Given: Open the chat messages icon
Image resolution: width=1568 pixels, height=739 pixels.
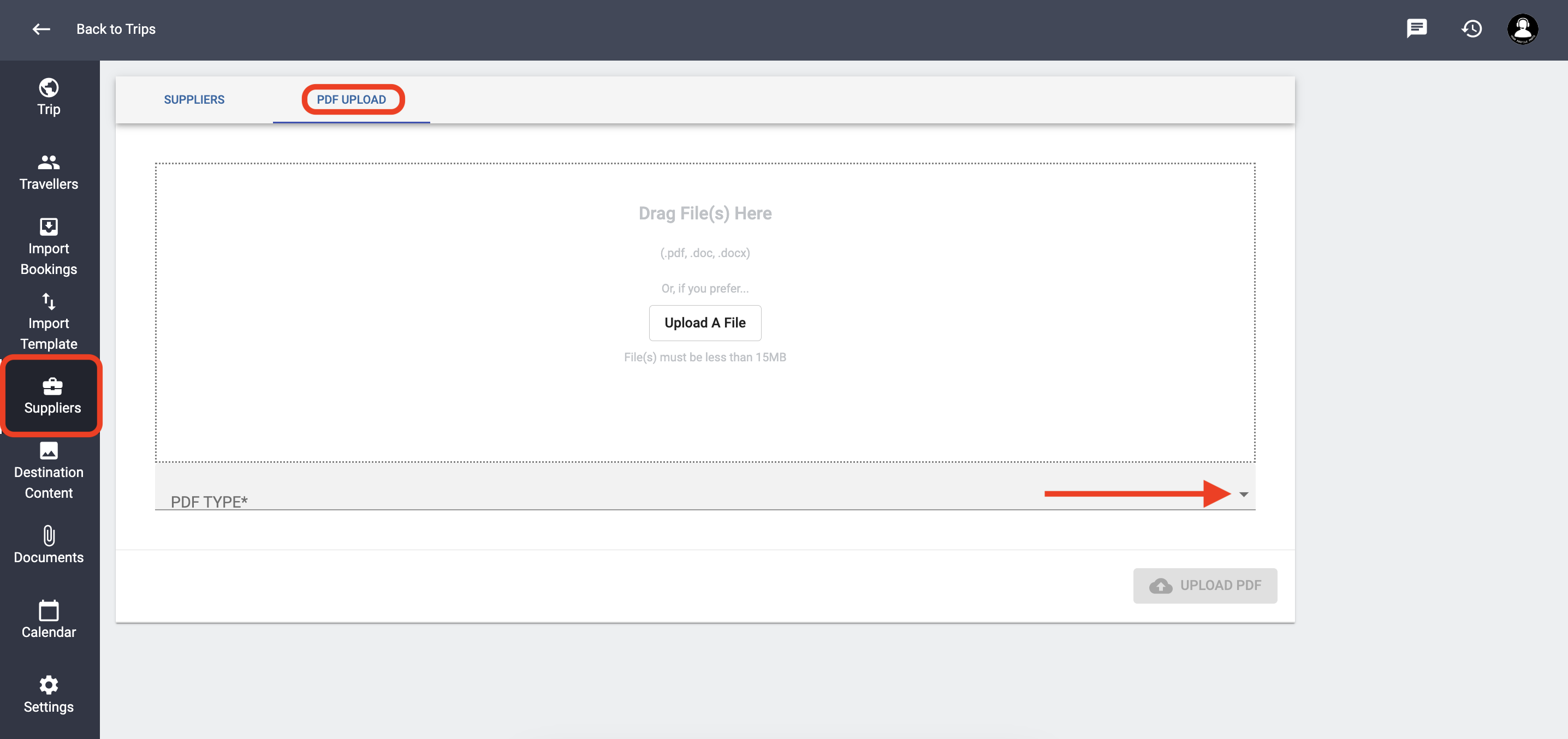Looking at the screenshot, I should pyautogui.click(x=1416, y=28).
